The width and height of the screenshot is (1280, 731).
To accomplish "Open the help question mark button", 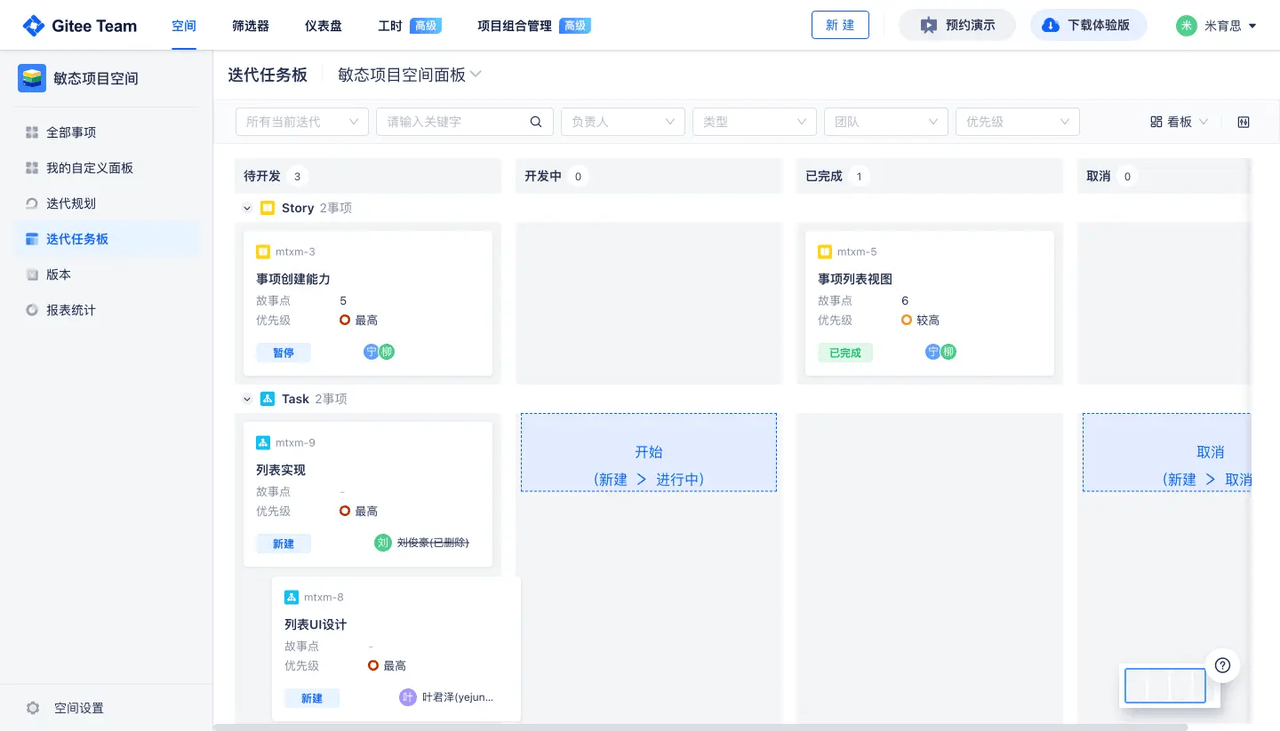I will (x=1222, y=665).
